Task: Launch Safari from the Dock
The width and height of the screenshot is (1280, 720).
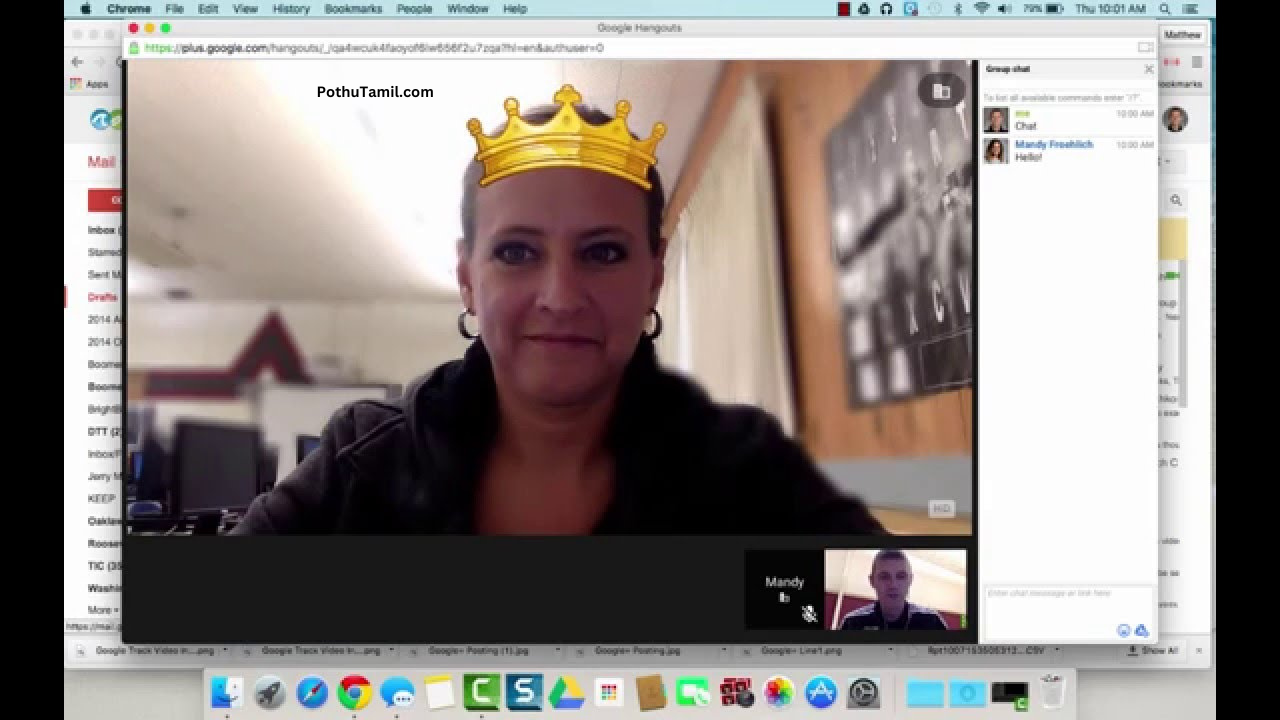Action: click(x=312, y=692)
